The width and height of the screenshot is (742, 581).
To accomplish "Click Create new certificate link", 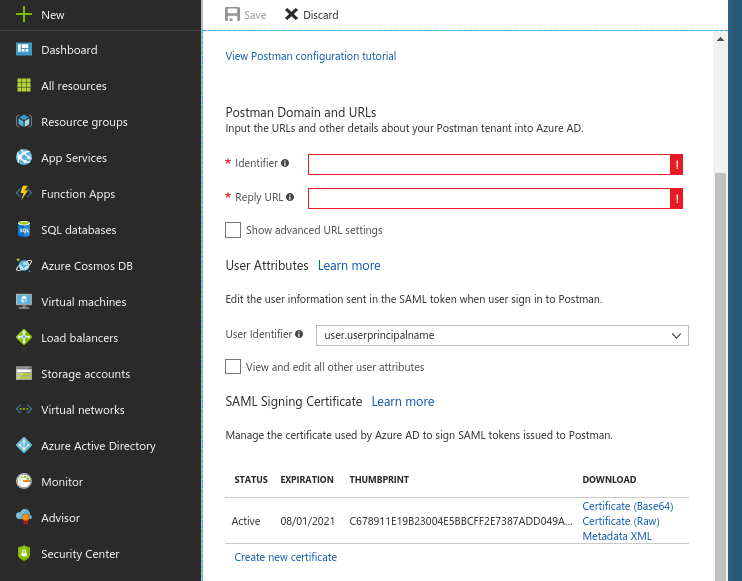I will coord(286,557).
